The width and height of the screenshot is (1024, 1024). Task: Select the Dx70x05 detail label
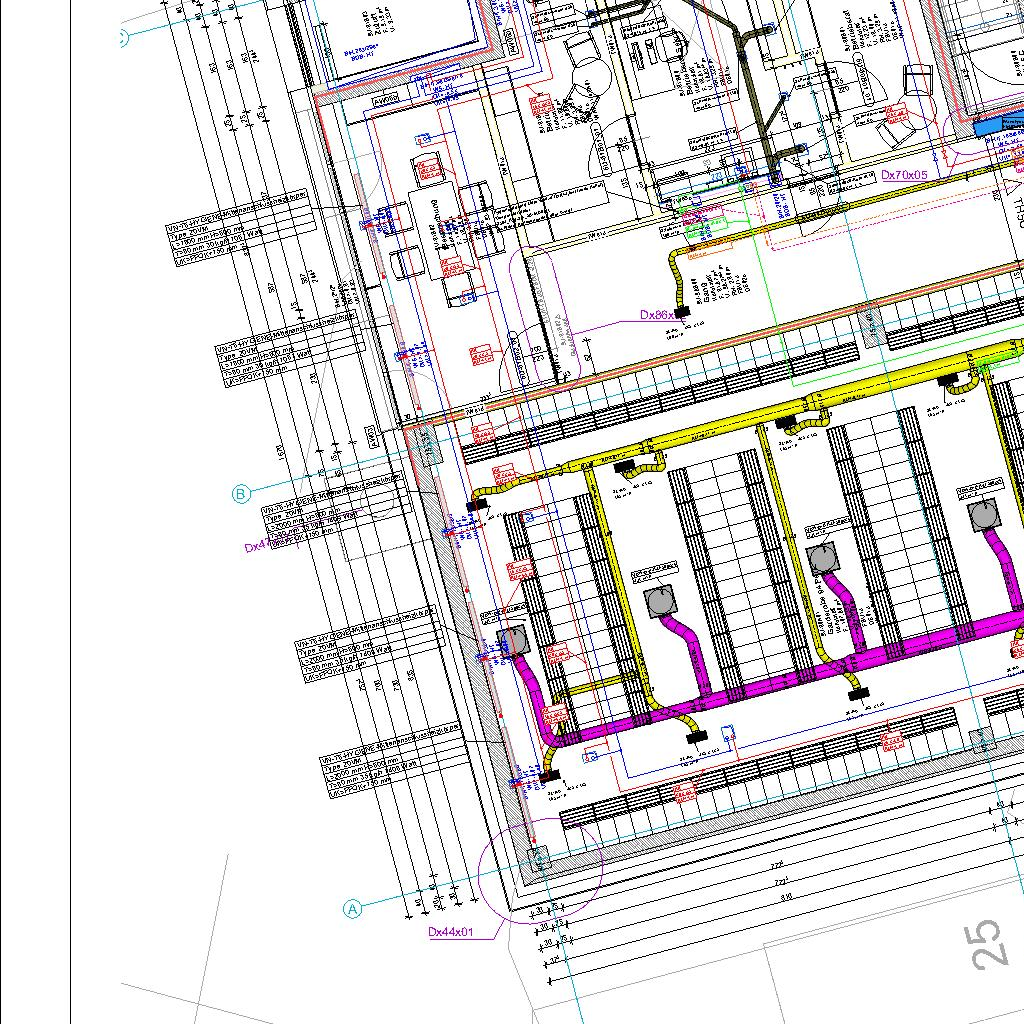[x=904, y=175]
